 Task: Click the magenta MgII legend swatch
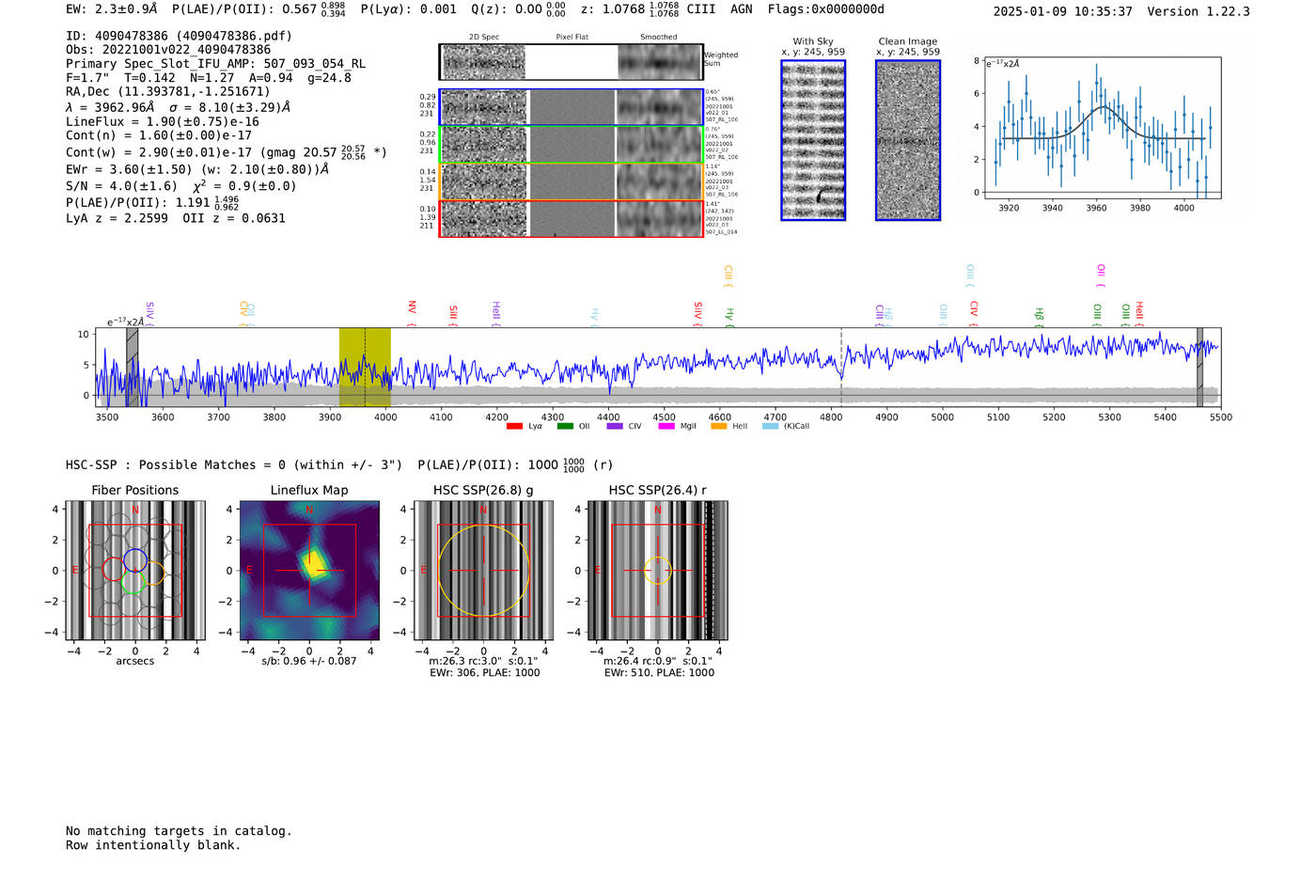[666, 427]
